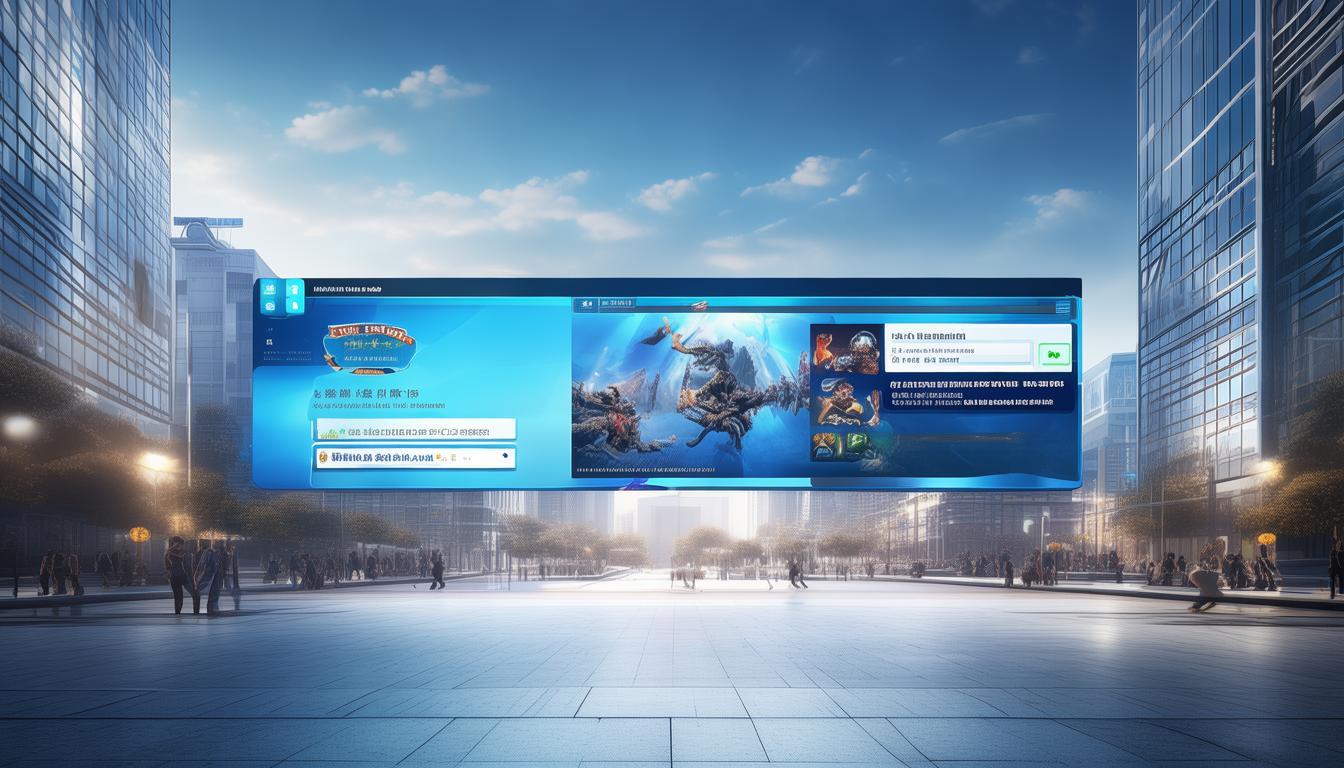This screenshot has width=1344, height=768.
Task: Select the upper white bar with green icon
Action: [415, 430]
